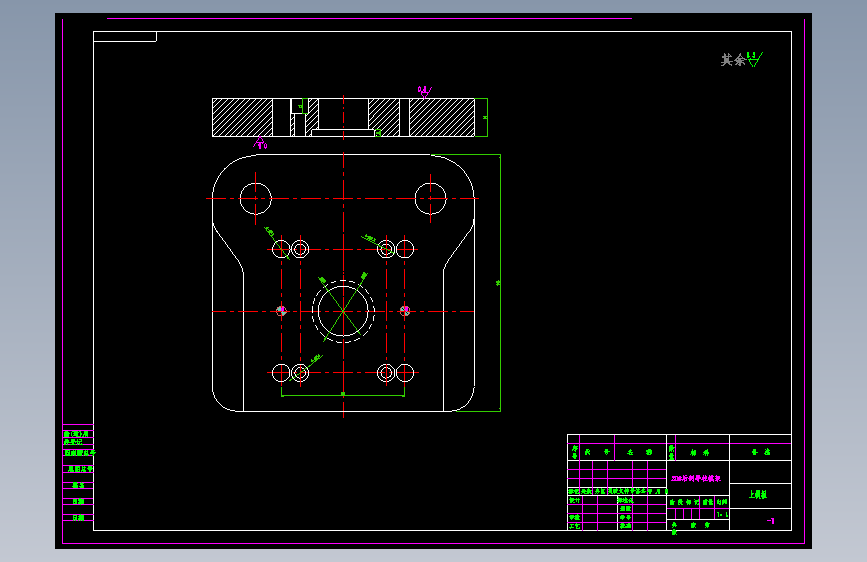This screenshot has width=867, height=562.
Task: Select the section view thickness dimension
Action: 484,117
